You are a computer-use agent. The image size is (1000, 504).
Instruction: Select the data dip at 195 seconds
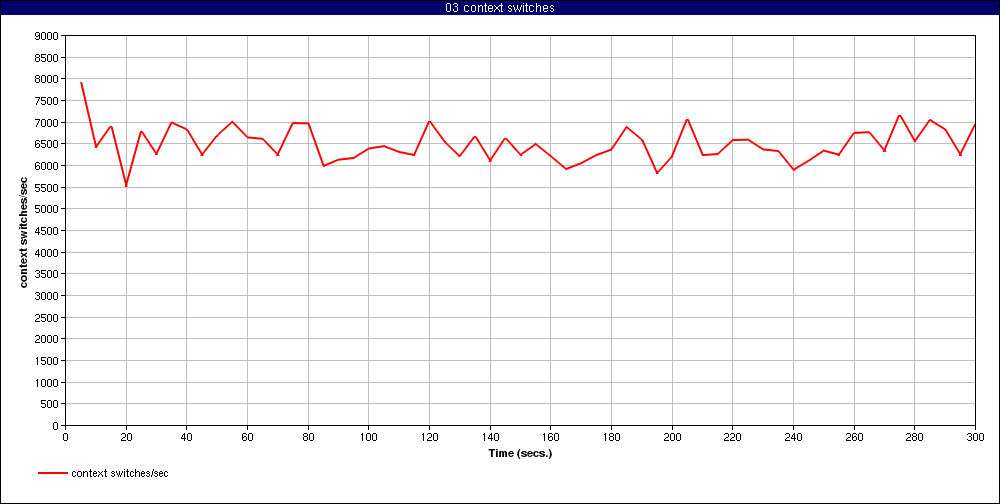(657, 173)
